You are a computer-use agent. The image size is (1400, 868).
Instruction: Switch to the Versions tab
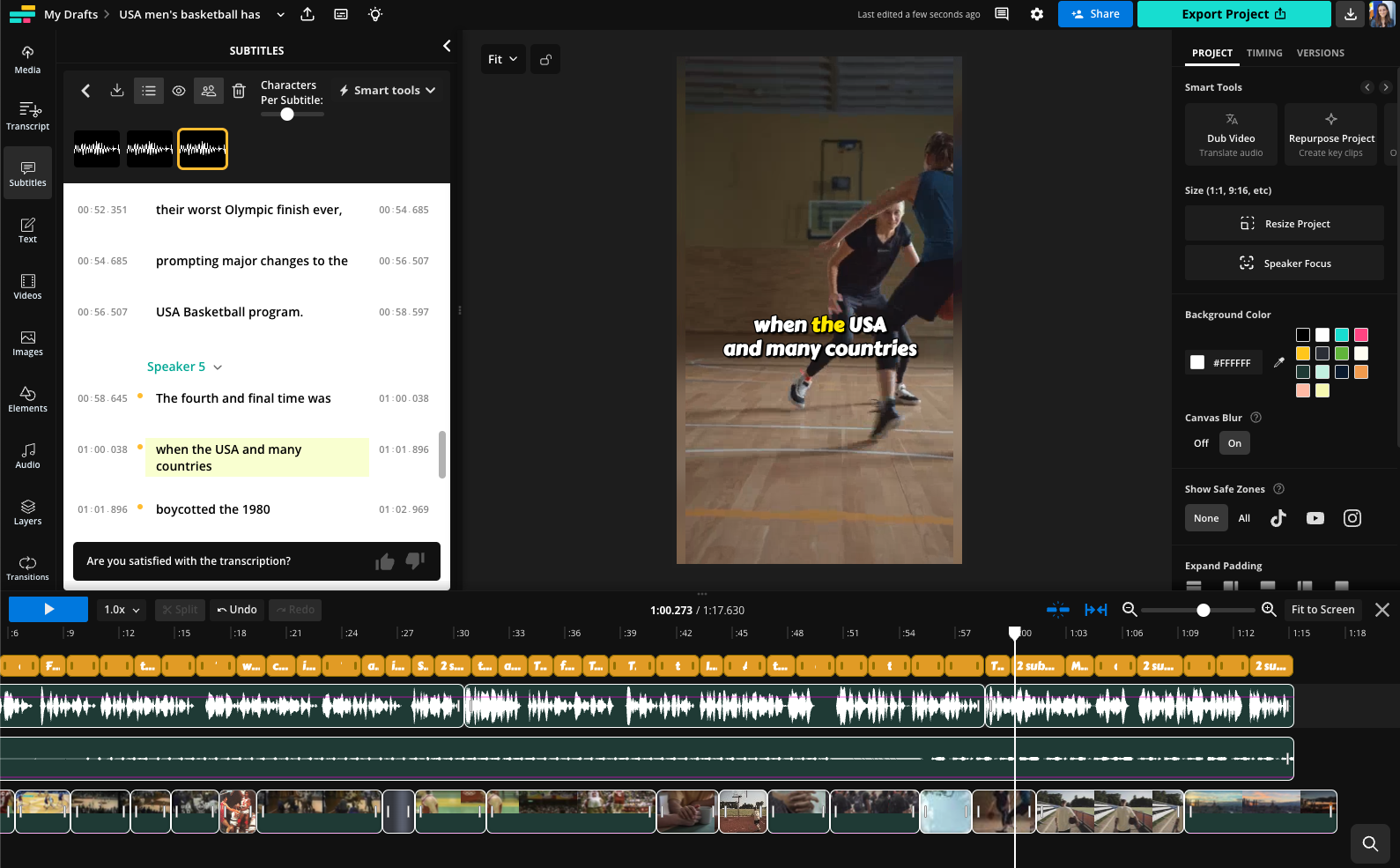pyautogui.click(x=1320, y=53)
